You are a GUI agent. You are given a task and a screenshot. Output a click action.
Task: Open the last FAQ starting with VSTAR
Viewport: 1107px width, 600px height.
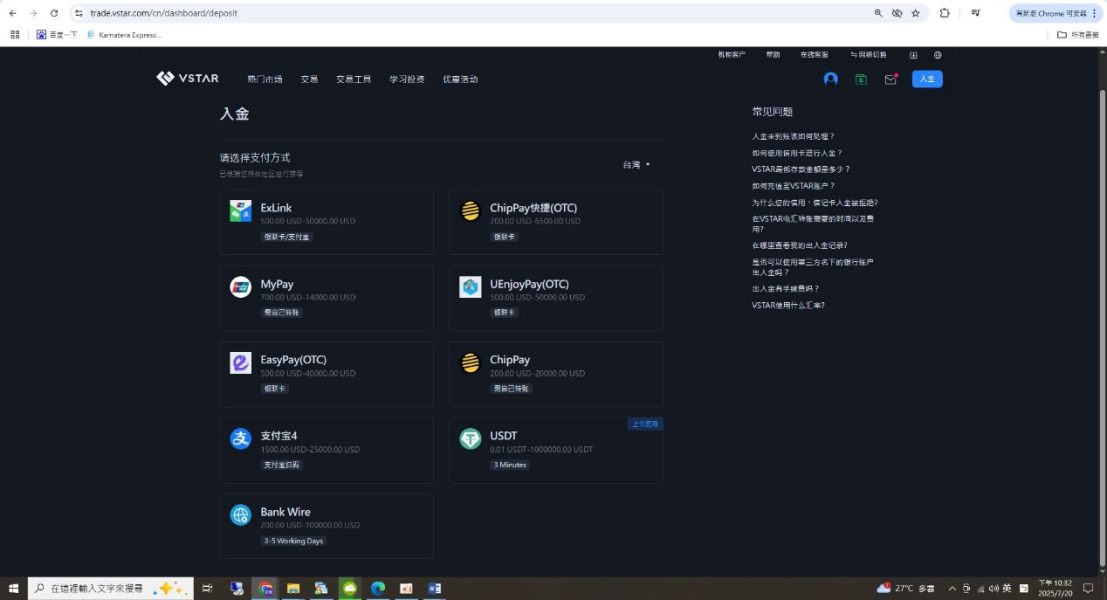click(x=788, y=305)
